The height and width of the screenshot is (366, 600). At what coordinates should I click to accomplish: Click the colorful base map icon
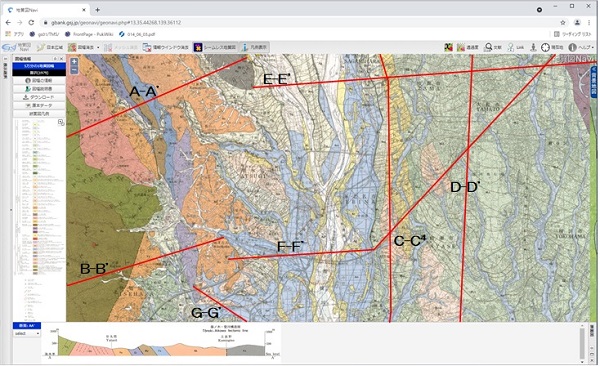point(448,47)
